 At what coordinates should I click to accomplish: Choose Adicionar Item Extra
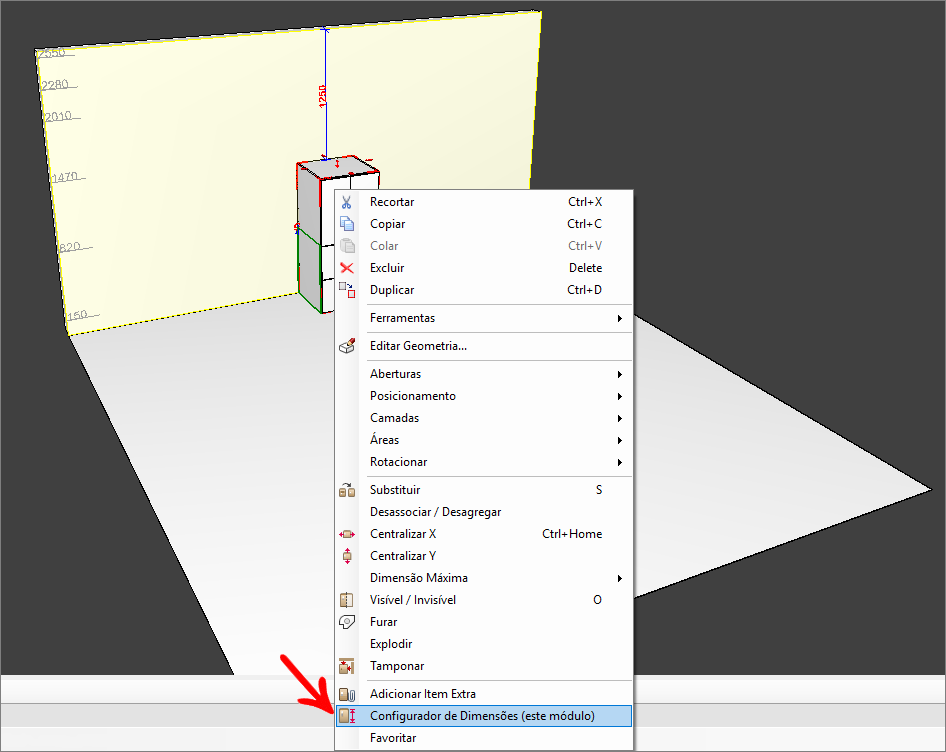pyautogui.click(x=484, y=694)
